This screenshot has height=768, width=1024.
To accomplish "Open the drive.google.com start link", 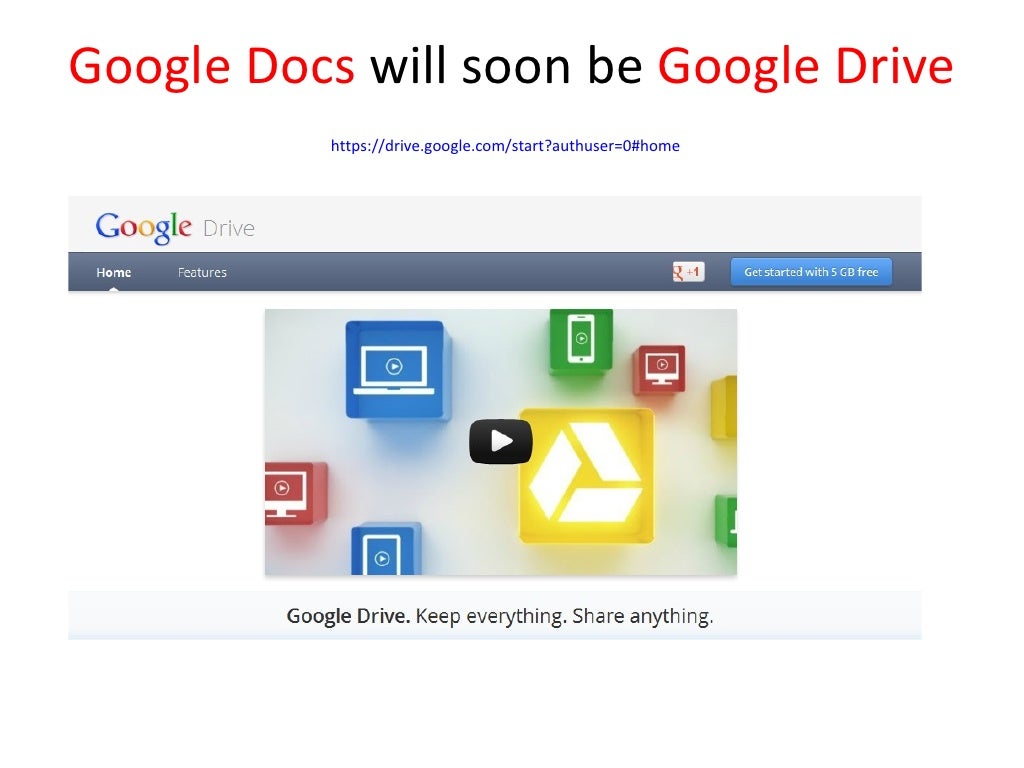I will [505, 146].
